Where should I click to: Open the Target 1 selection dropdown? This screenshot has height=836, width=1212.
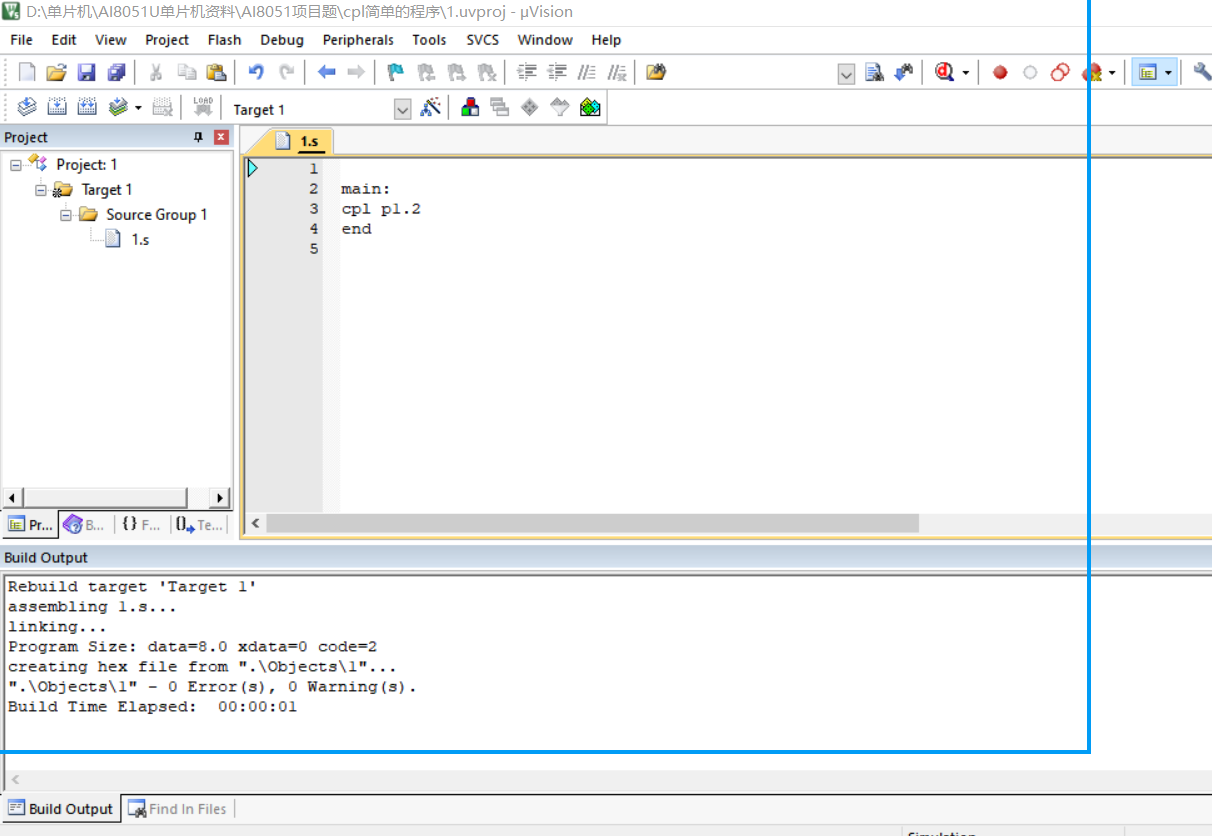tap(402, 109)
